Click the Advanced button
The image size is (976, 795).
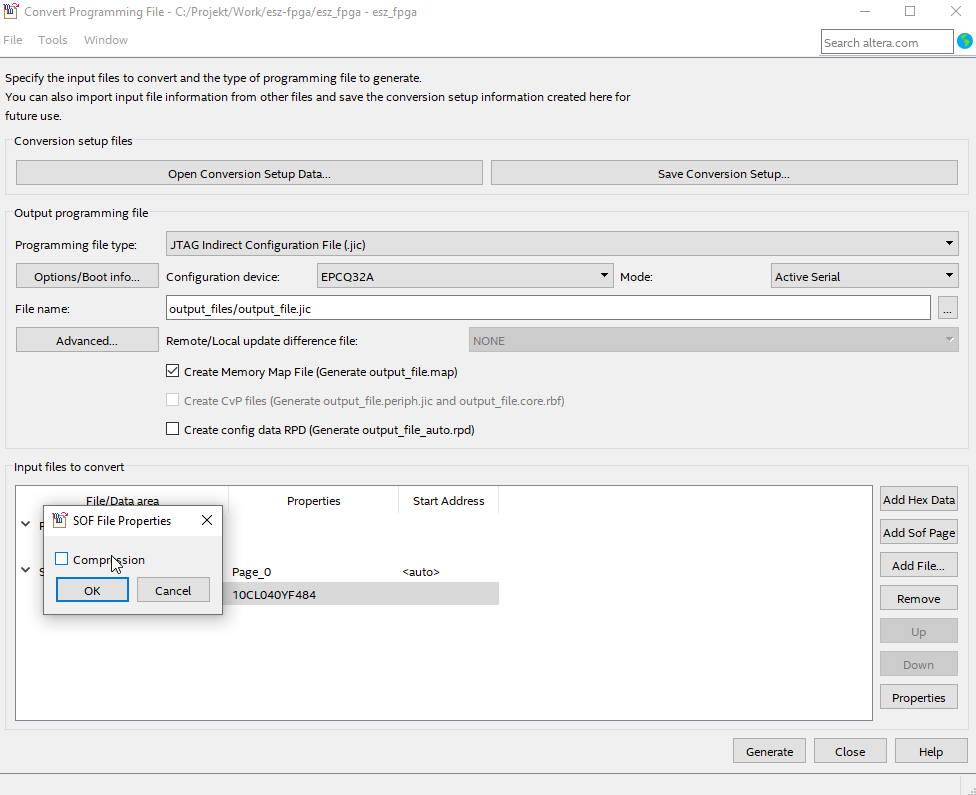pyautogui.click(x=87, y=341)
